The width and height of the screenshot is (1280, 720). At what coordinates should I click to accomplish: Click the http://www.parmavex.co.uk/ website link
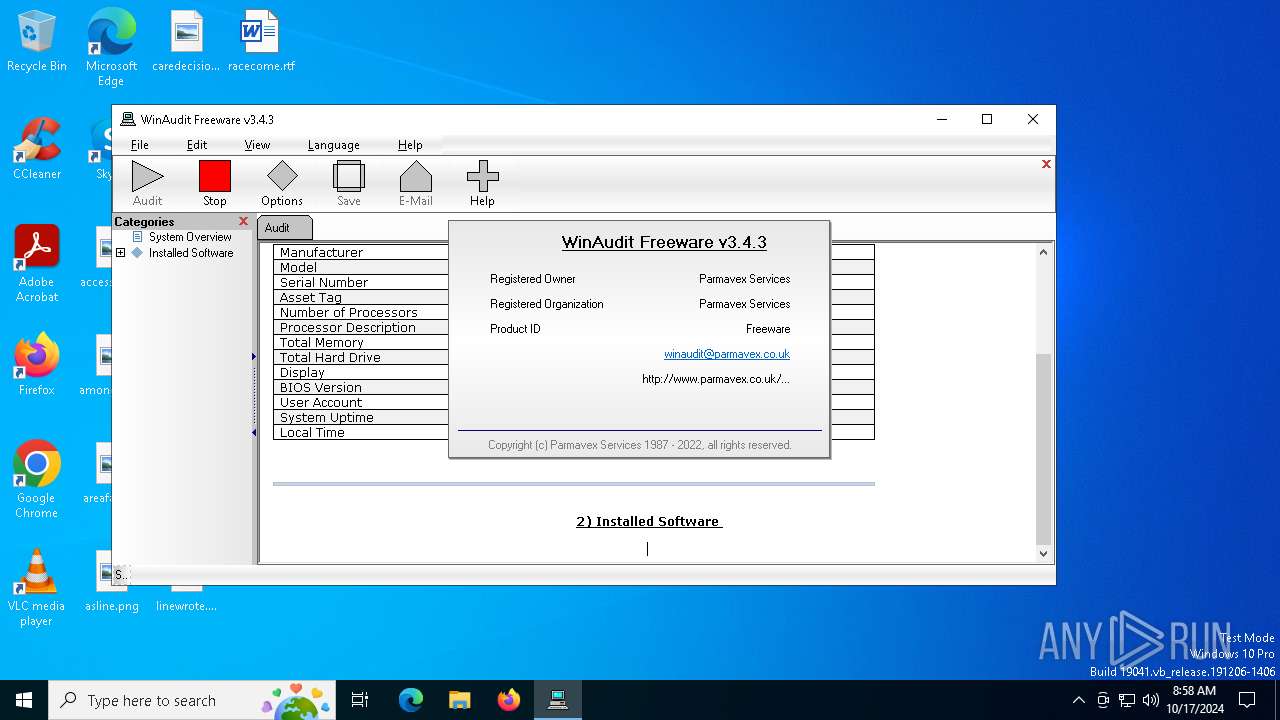point(716,379)
